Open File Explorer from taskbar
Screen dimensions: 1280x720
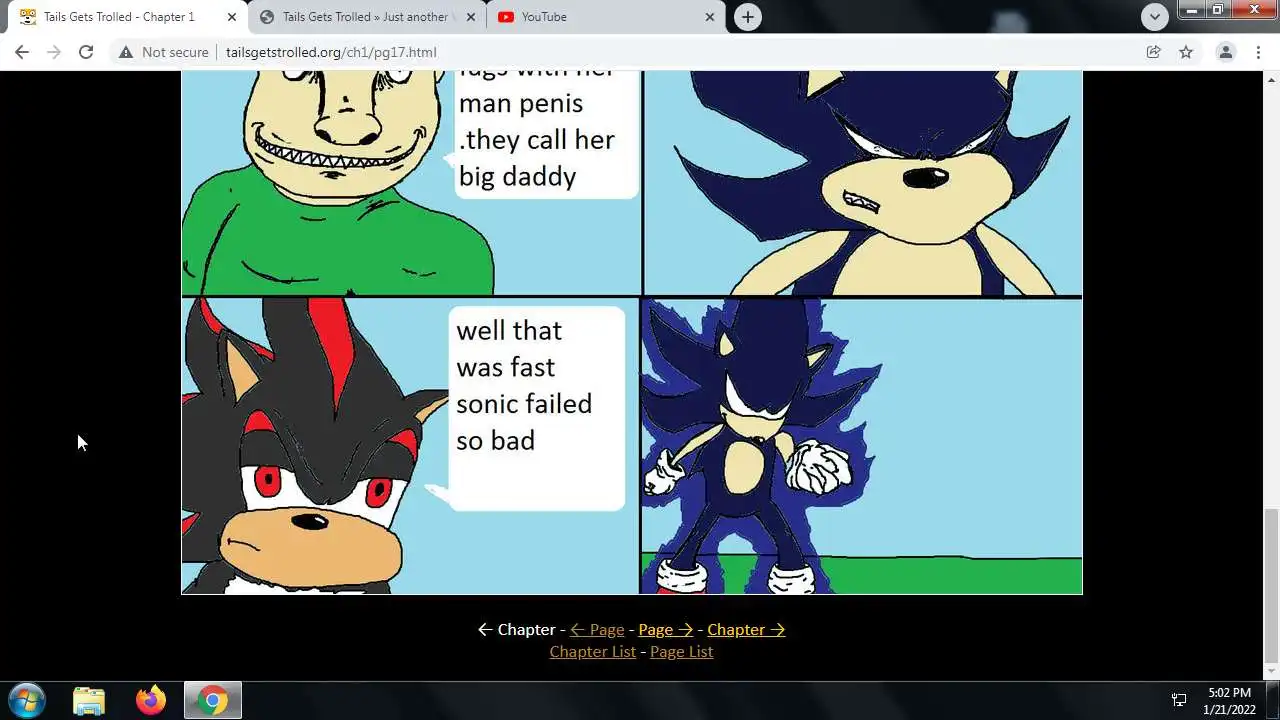click(89, 700)
